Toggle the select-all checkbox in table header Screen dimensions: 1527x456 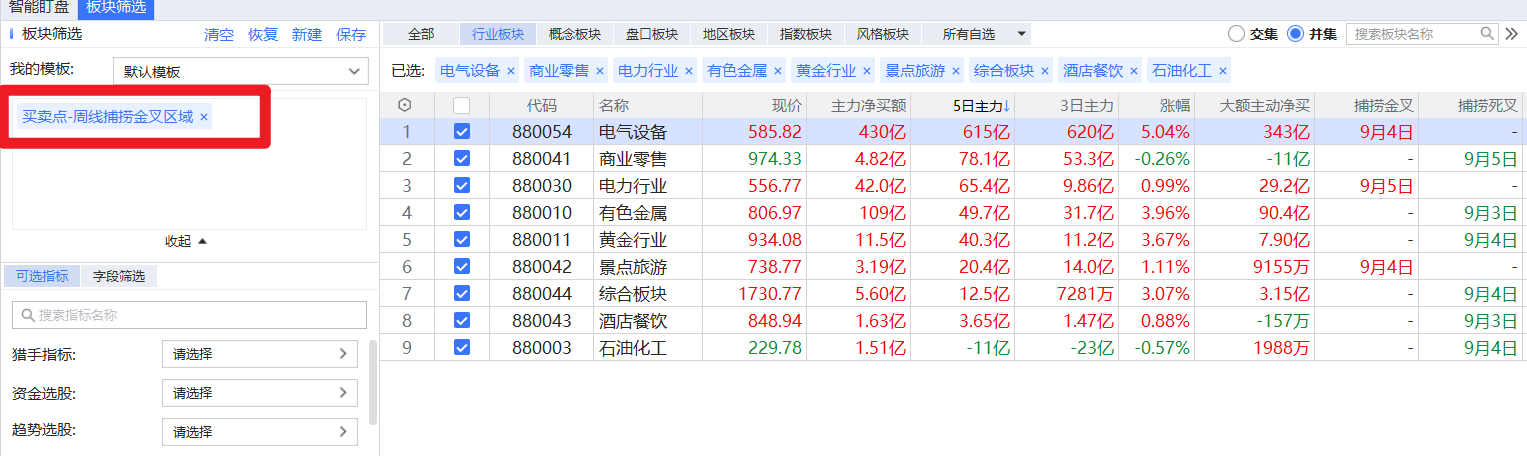click(x=461, y=105)
